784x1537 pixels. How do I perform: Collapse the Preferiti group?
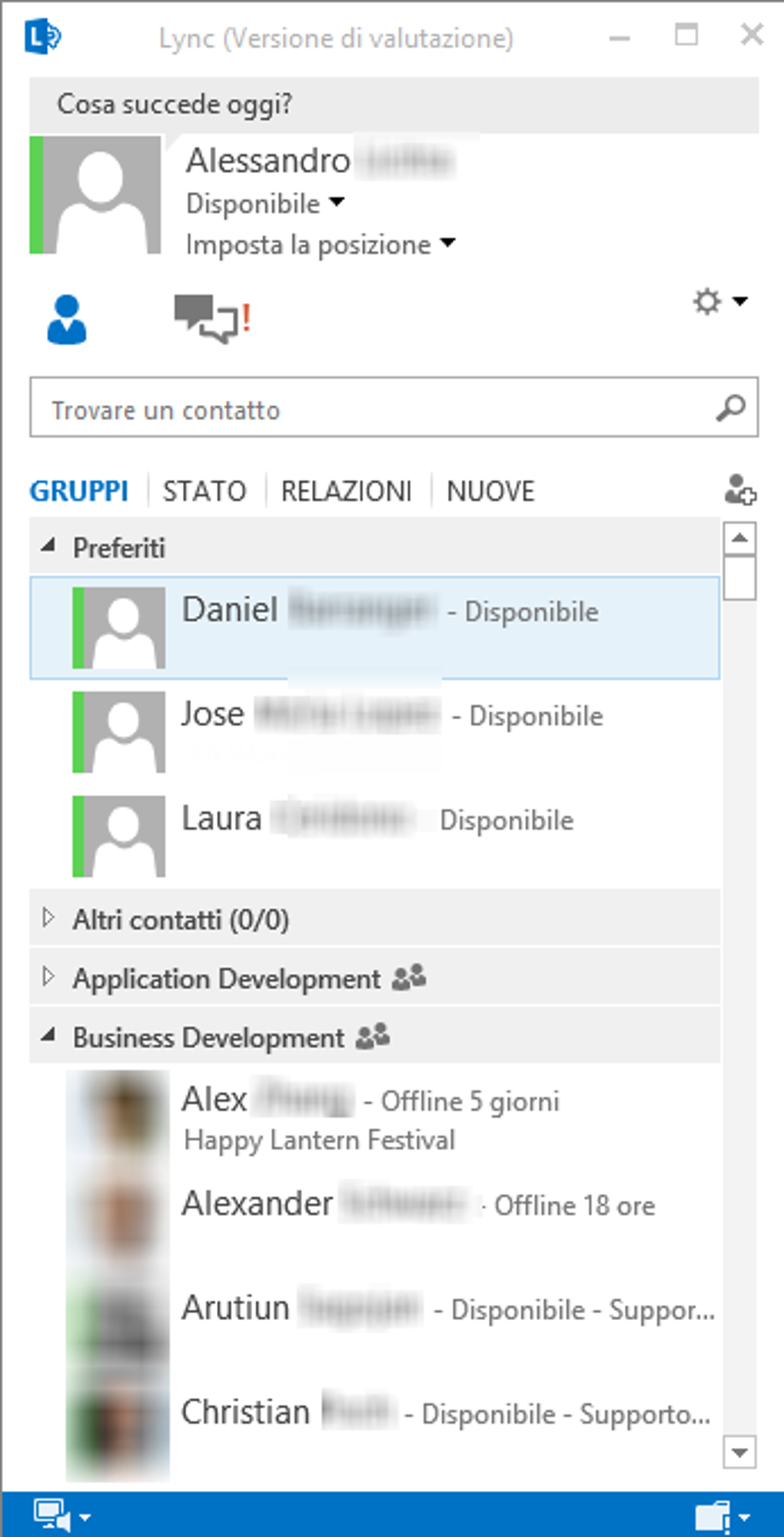[x=48, y=547]
